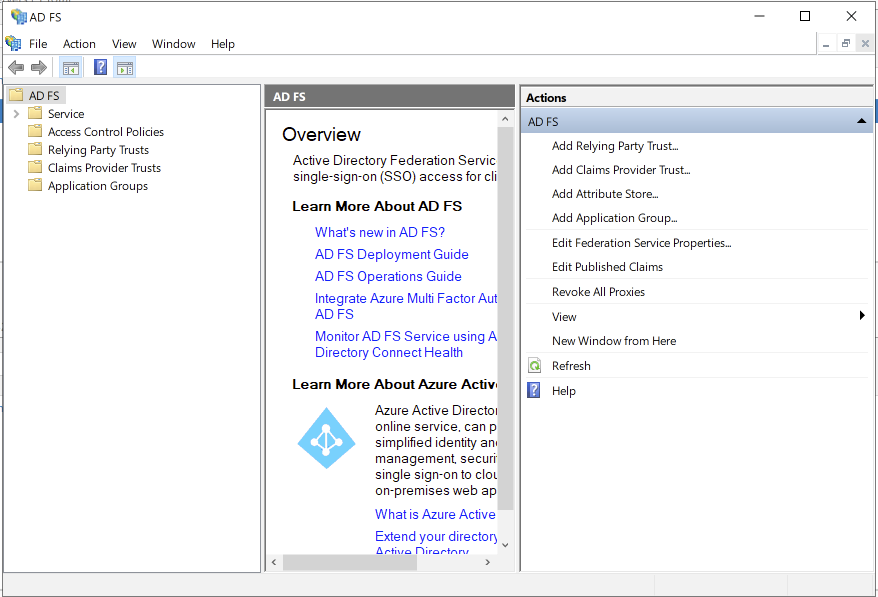Click Edit Federation Service Properties action

641,243
